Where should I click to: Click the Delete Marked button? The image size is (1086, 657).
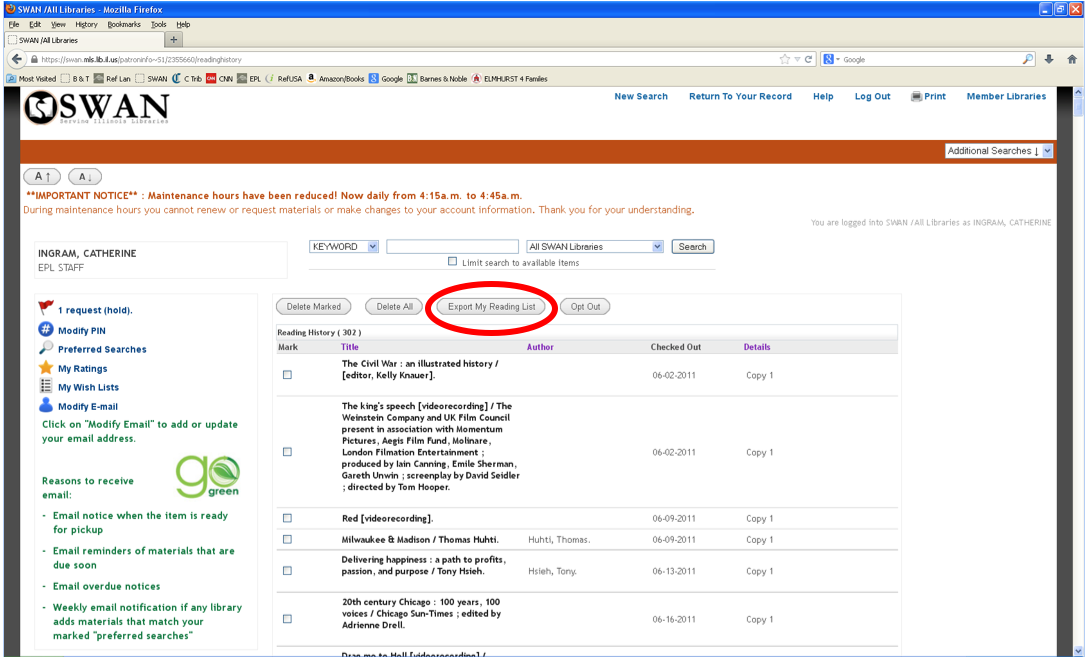click(314, 307)
